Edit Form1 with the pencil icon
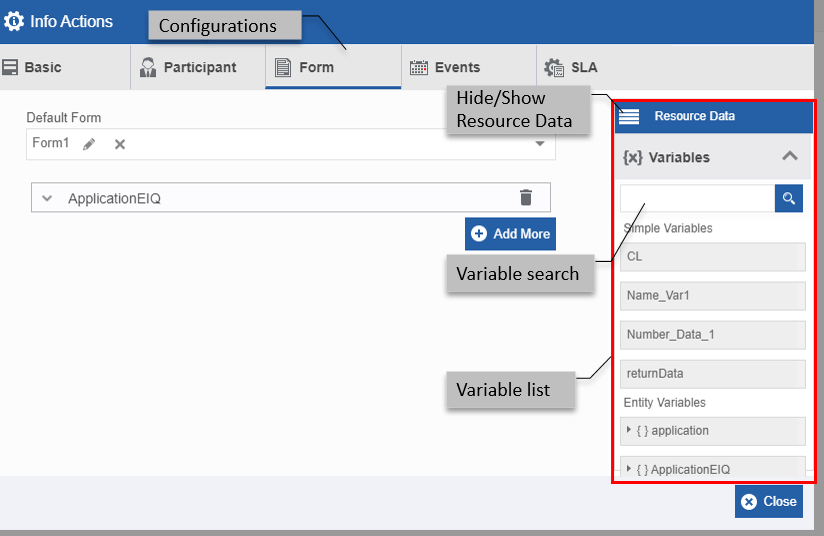Viewport: 824px width, 536px height. point(89,143)
